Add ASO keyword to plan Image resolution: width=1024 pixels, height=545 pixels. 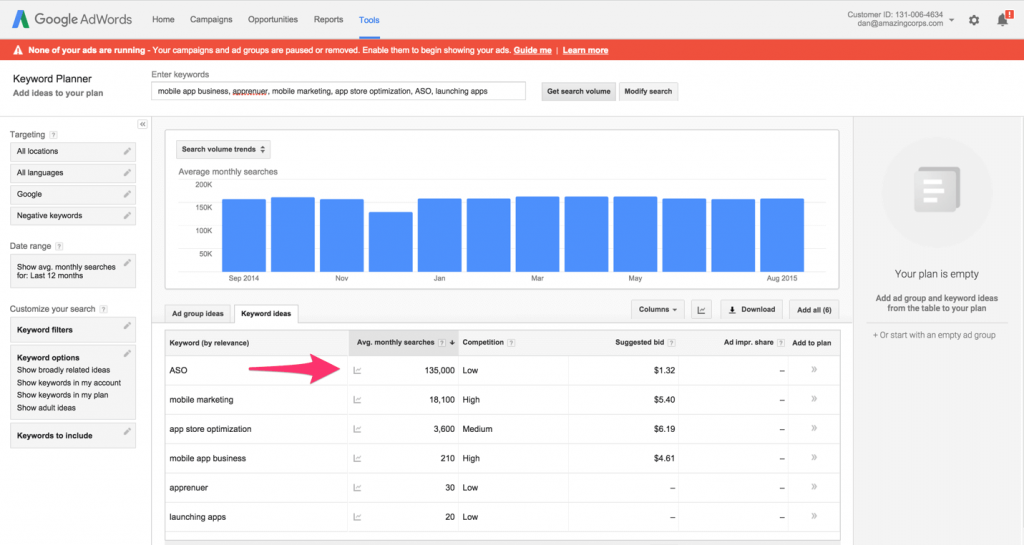(814, 369)
